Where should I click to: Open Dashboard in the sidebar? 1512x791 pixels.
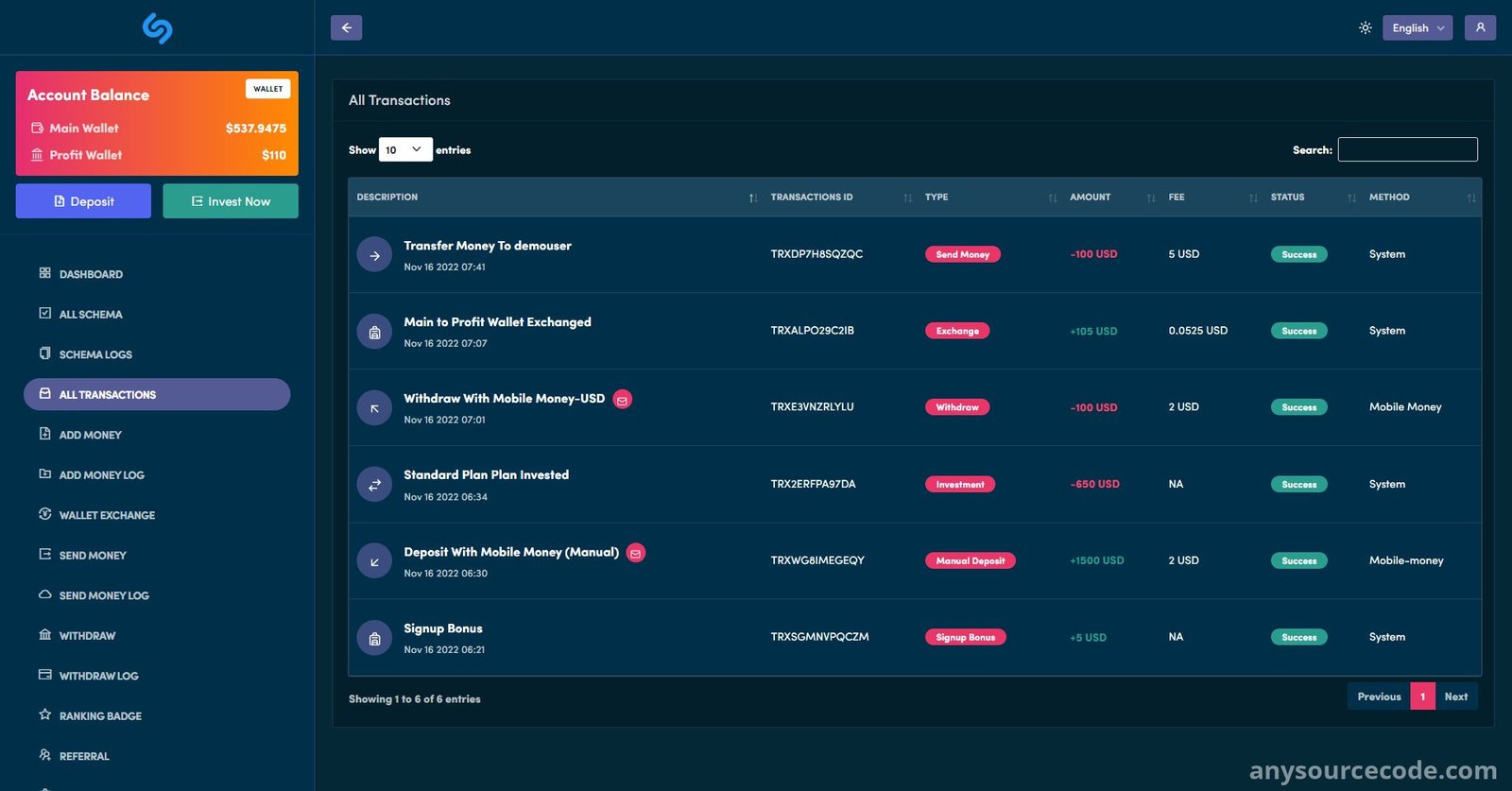click(x=157, y=274)
